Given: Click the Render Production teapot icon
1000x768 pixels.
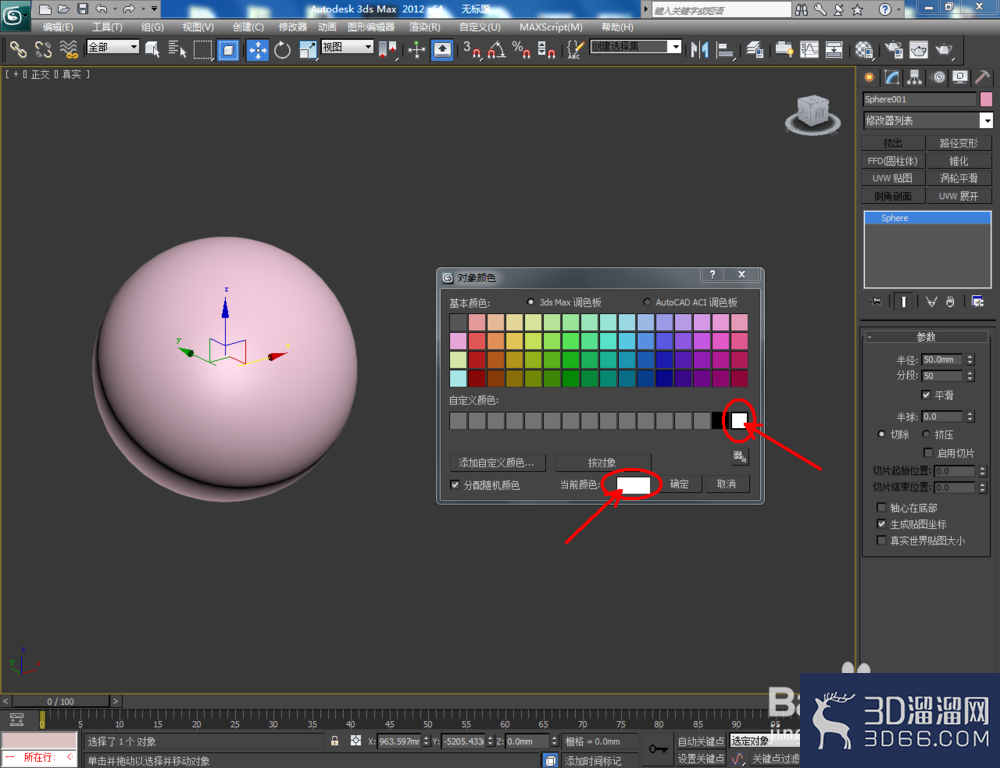Looking at the screenshot, I should [944, 49].
